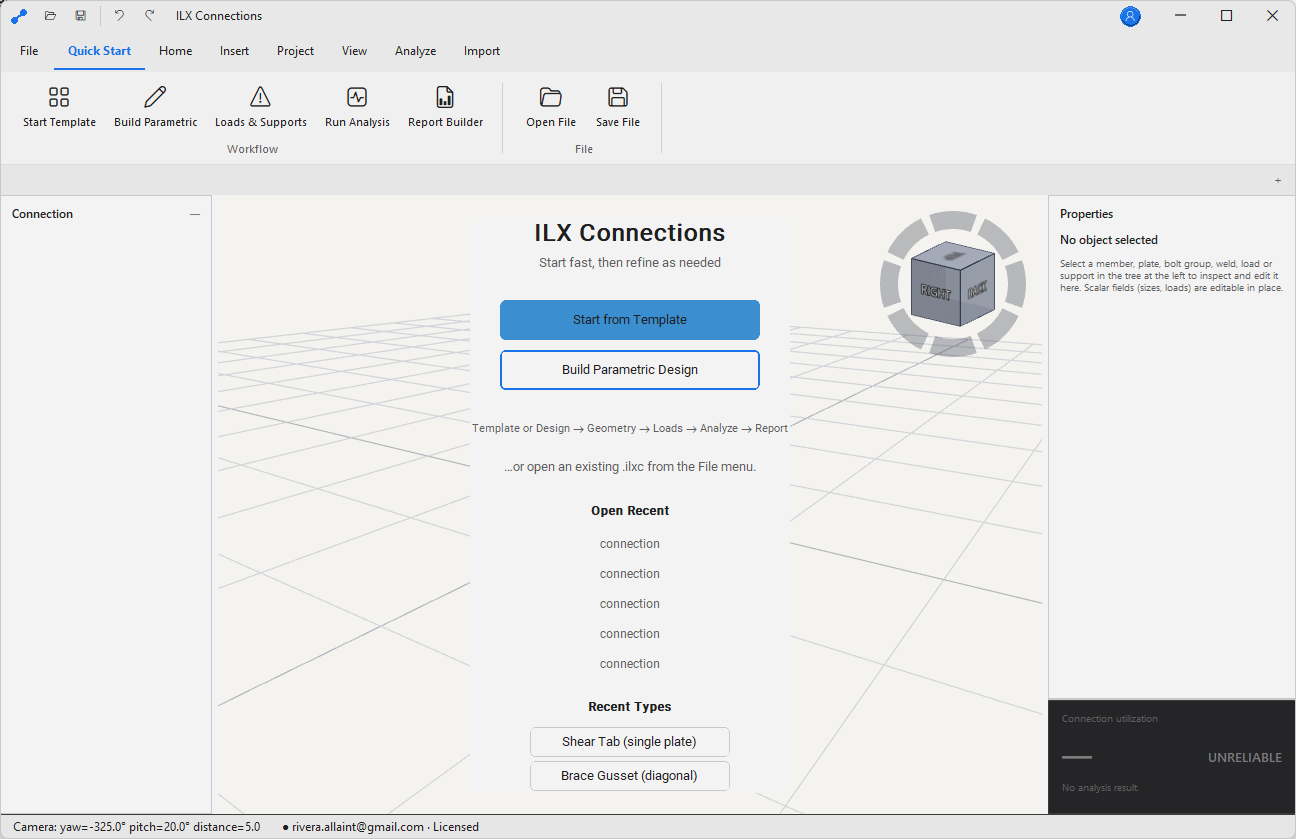Click the 'Open Recent' heading
This screenshot has width=1296, height=839.
(x=630, y=511)
